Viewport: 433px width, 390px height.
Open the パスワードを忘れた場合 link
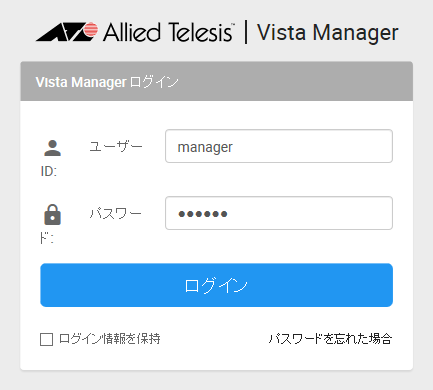[x=330, y=339]
